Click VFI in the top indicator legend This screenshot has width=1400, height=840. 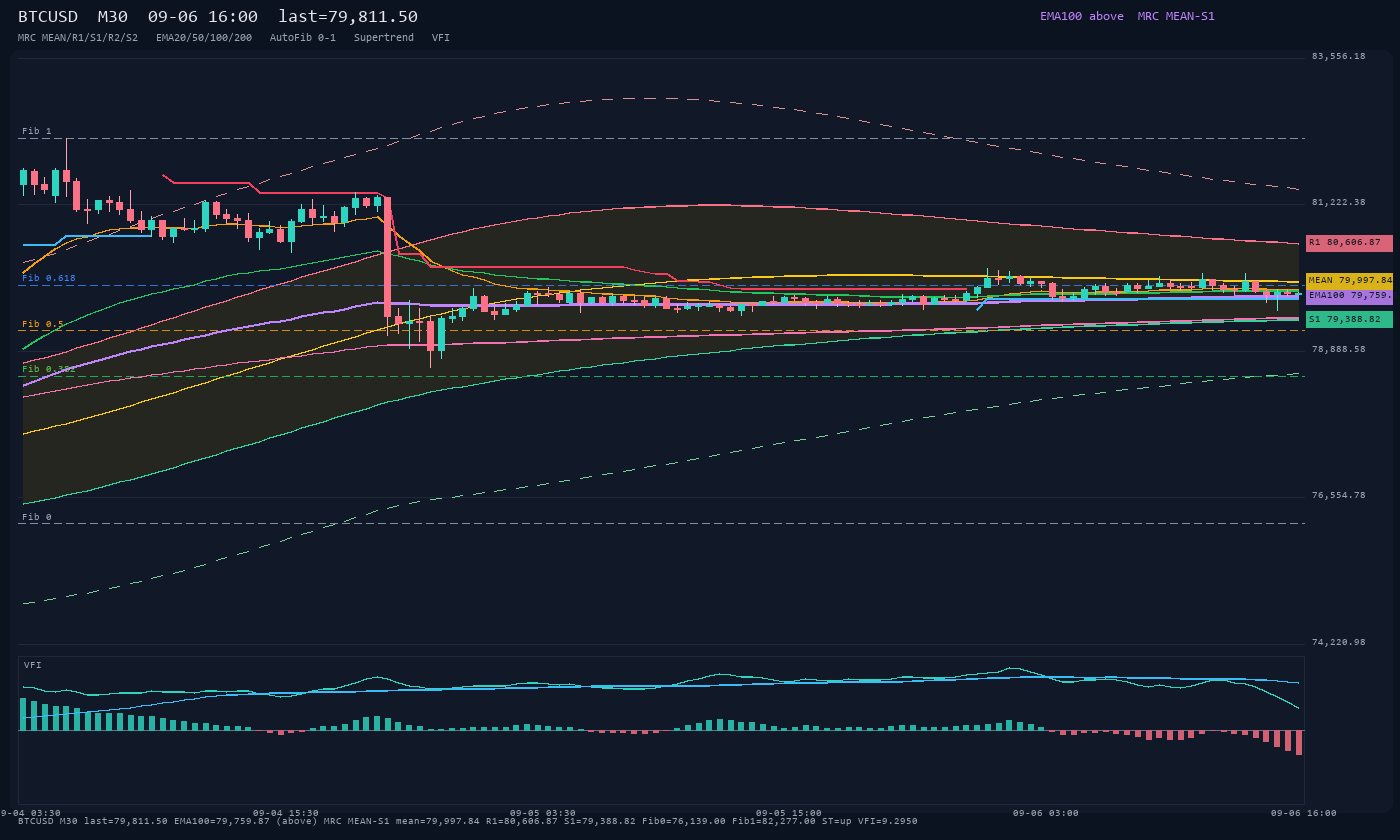click(441, 37)
